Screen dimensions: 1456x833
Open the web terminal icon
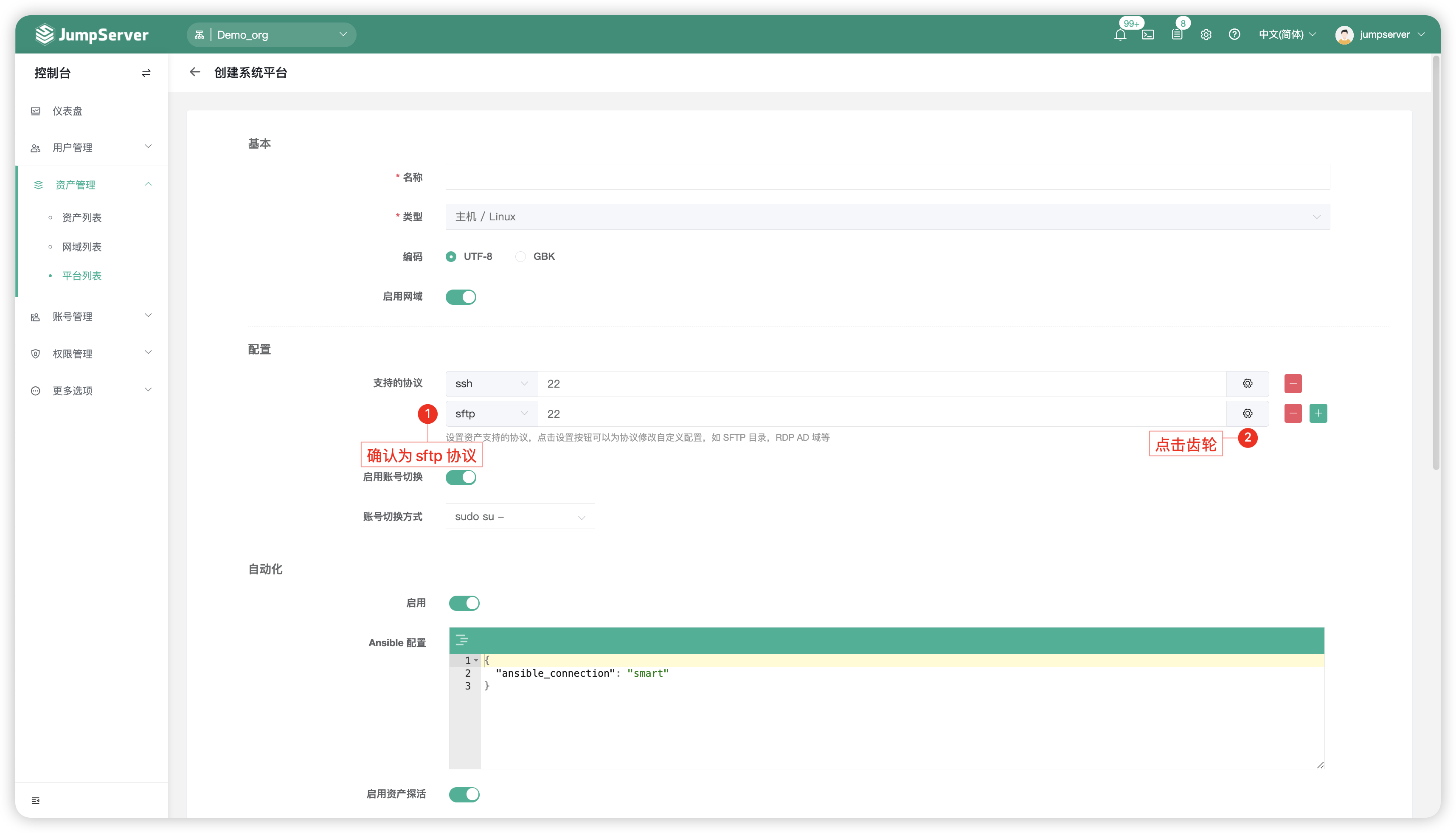point(1148,35)
